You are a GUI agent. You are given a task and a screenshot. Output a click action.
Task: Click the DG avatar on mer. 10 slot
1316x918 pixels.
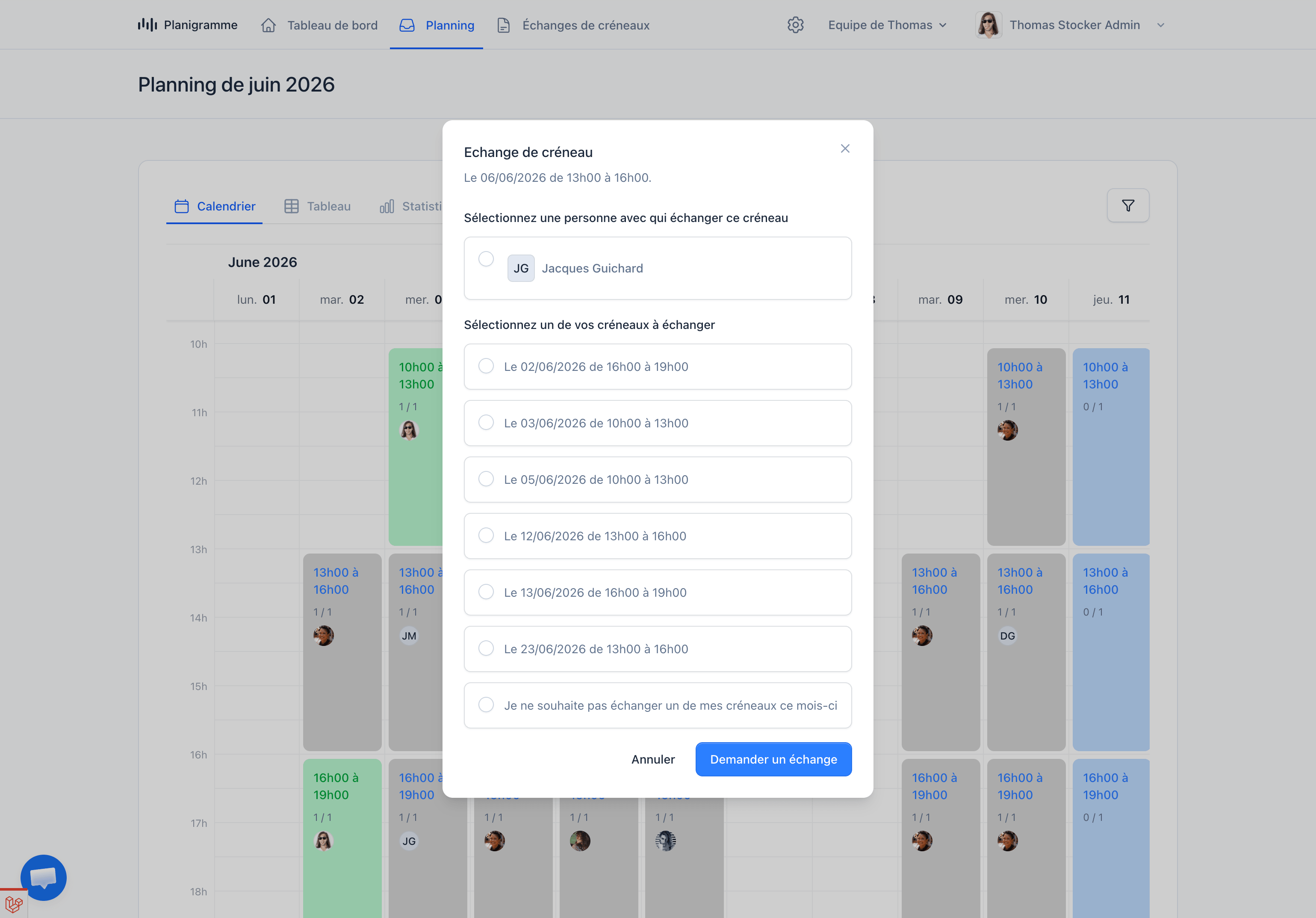point(1008,635)
